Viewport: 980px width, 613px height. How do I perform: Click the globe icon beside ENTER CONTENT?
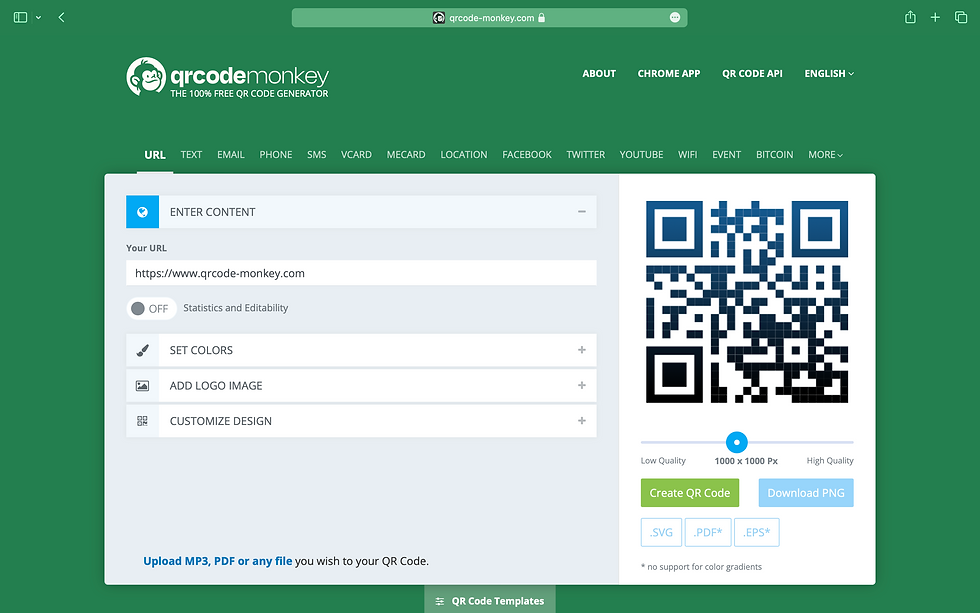[x=142, y=212]
